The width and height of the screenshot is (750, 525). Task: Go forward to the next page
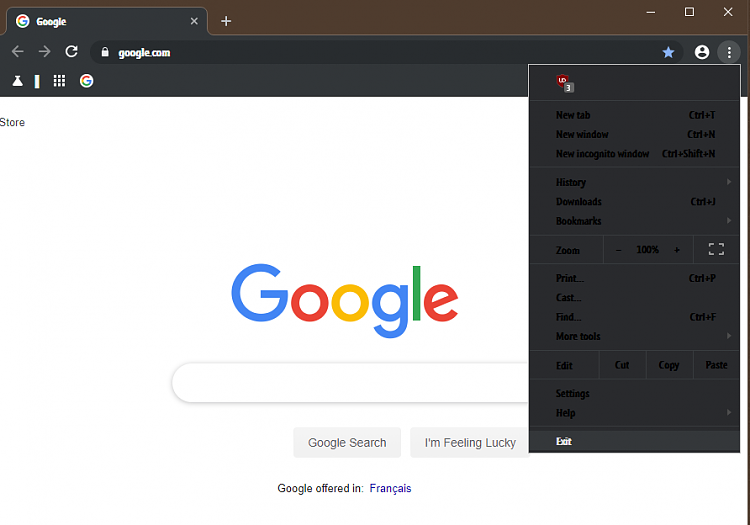tap(44, 52)
